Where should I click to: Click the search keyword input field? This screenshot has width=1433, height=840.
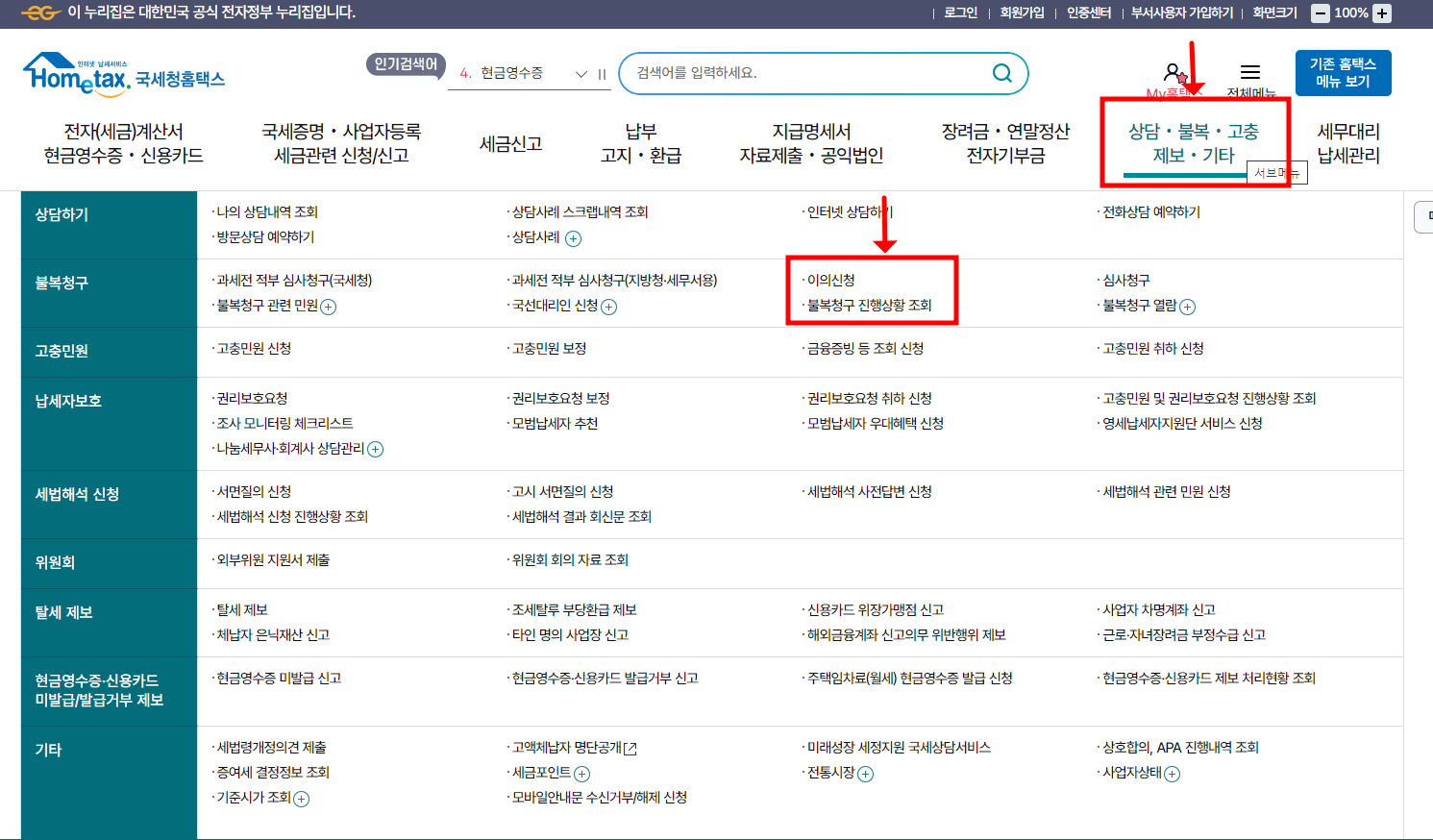tap(798, 73)
